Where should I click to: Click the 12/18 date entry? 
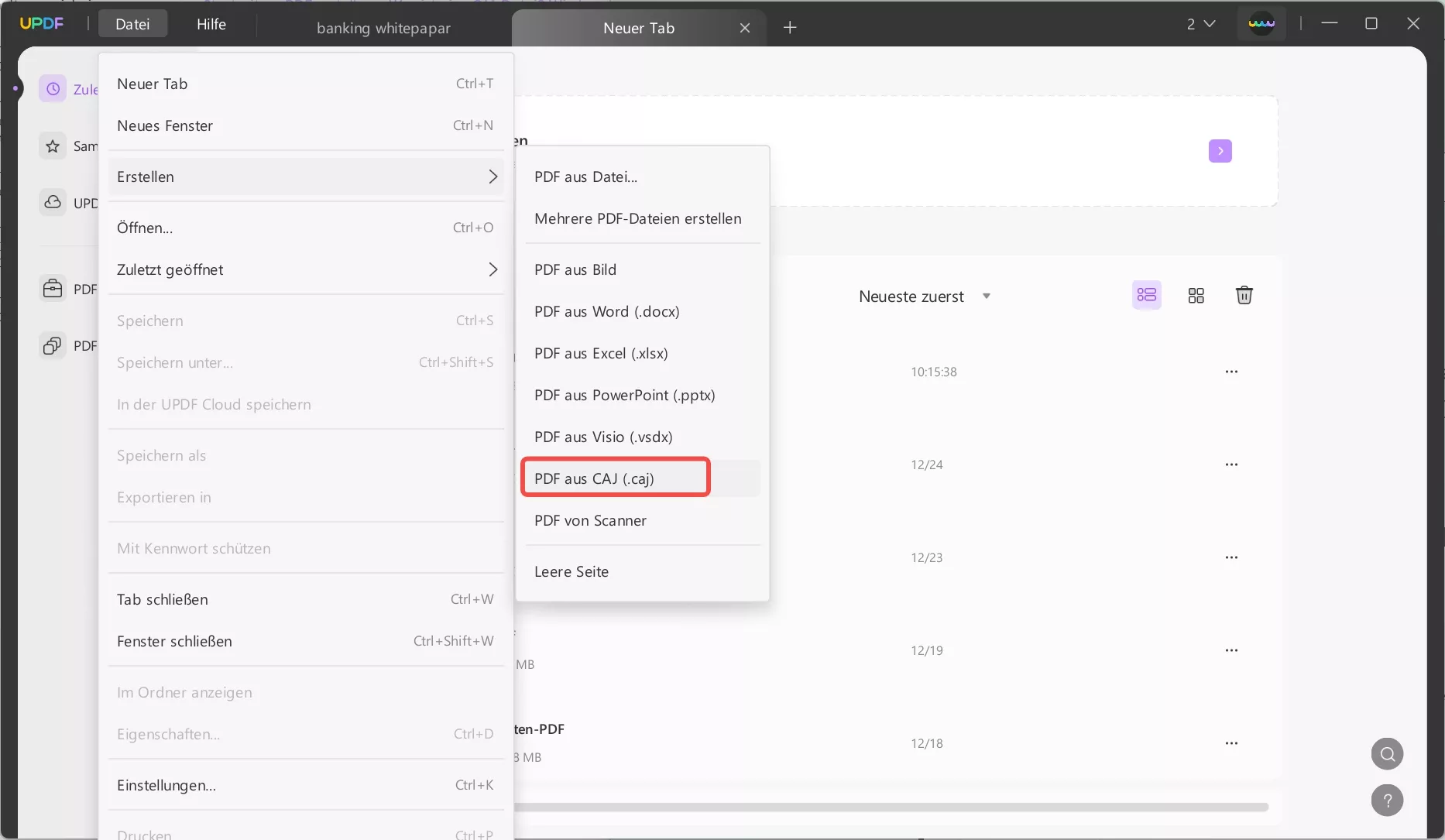pyautogui.click(x=927, y=743)
